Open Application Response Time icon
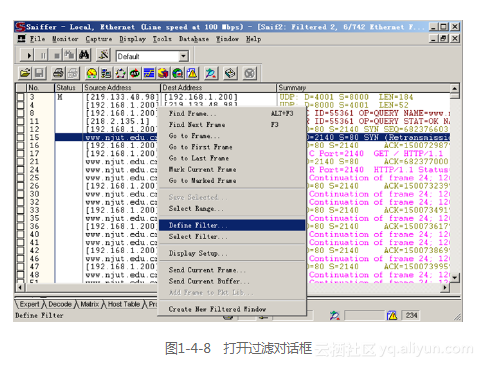Viewport: 484px width, 368px height. 135,73
